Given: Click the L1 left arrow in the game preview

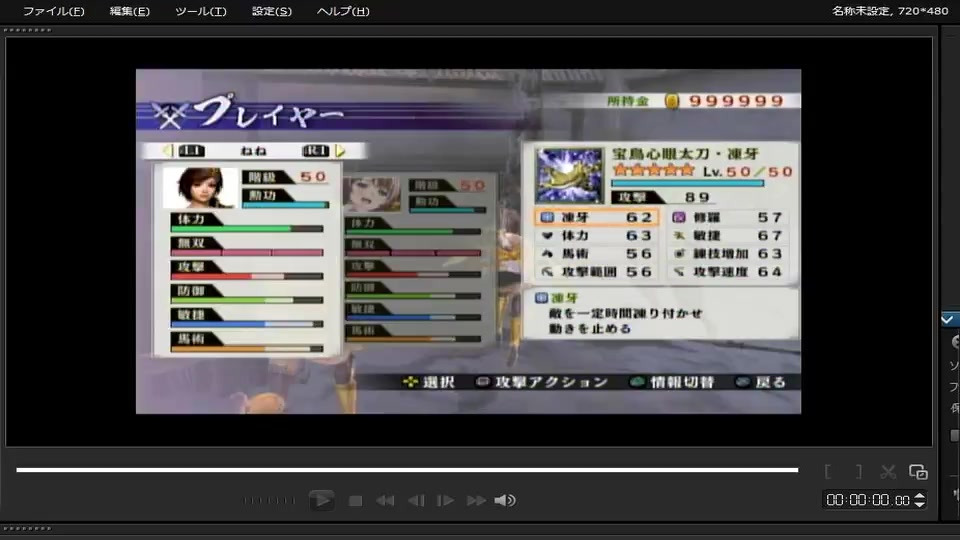Looking at the screenshot, I should [167, 151].
